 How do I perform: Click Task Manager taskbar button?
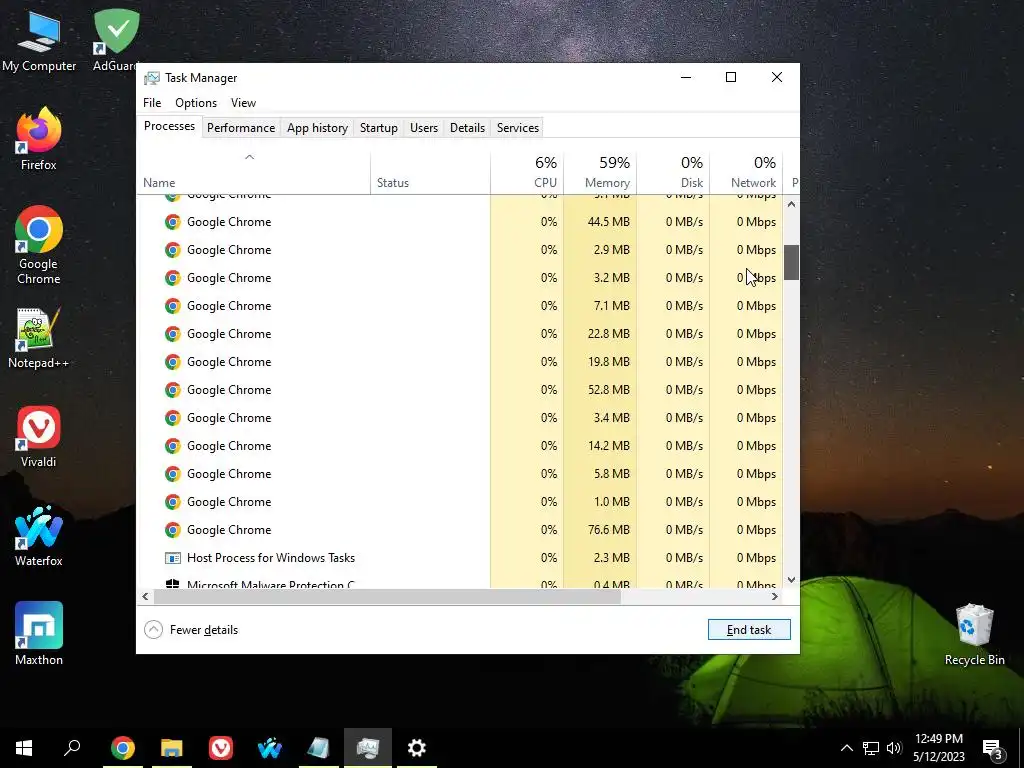[x=368, y=748]
